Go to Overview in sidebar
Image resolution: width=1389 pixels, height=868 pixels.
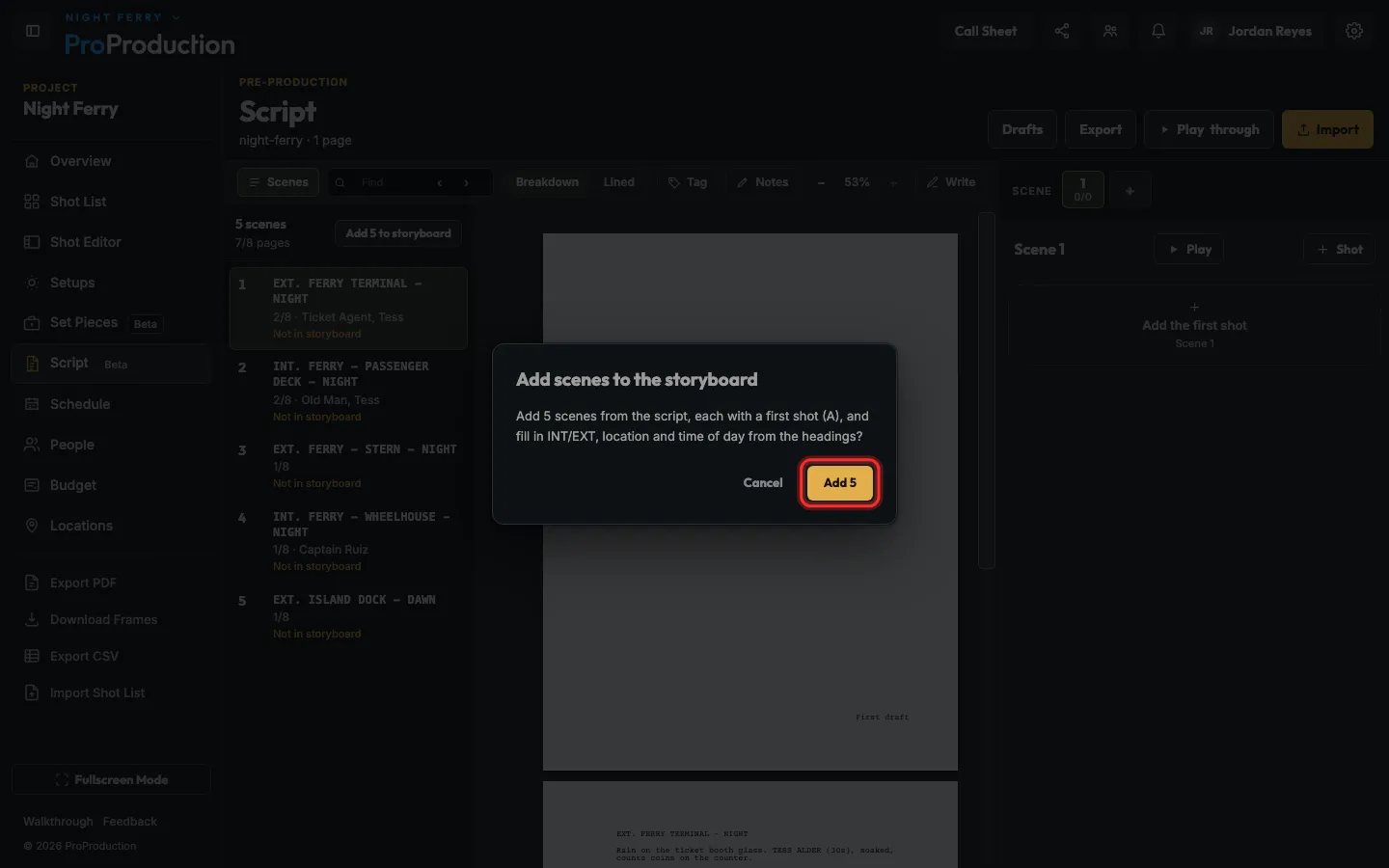point(111,161)
